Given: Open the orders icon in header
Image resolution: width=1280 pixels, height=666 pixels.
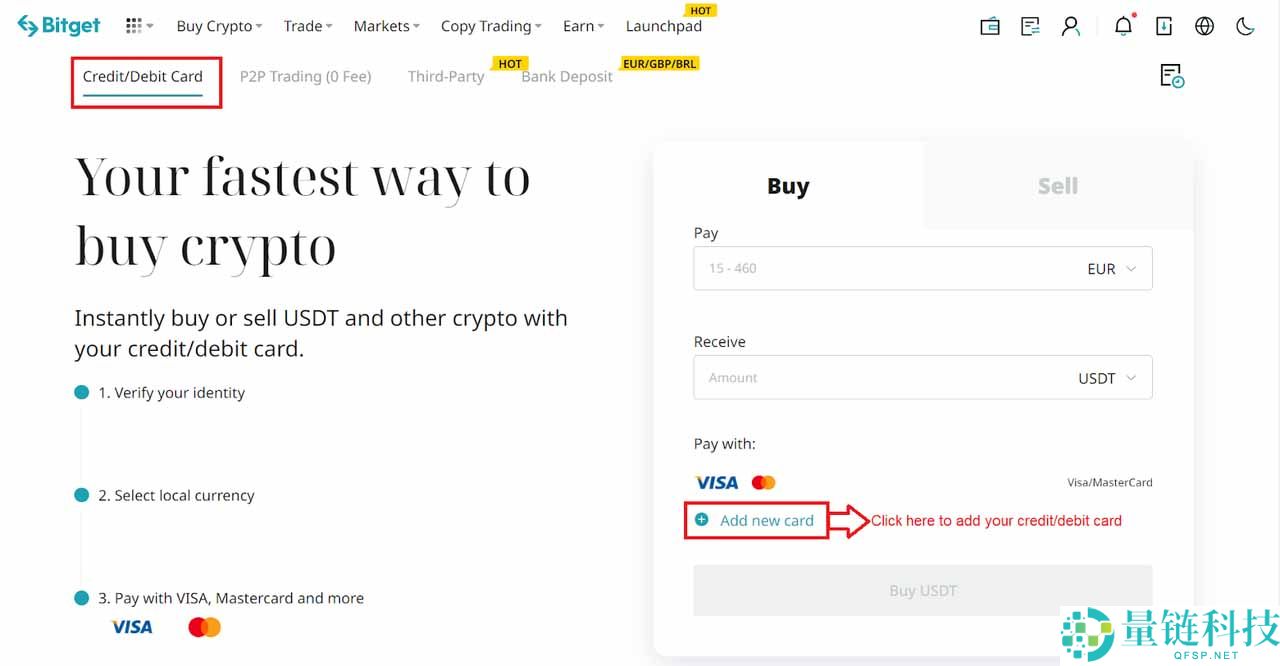Looking at the screenshot, I should tap(1030, 27).
